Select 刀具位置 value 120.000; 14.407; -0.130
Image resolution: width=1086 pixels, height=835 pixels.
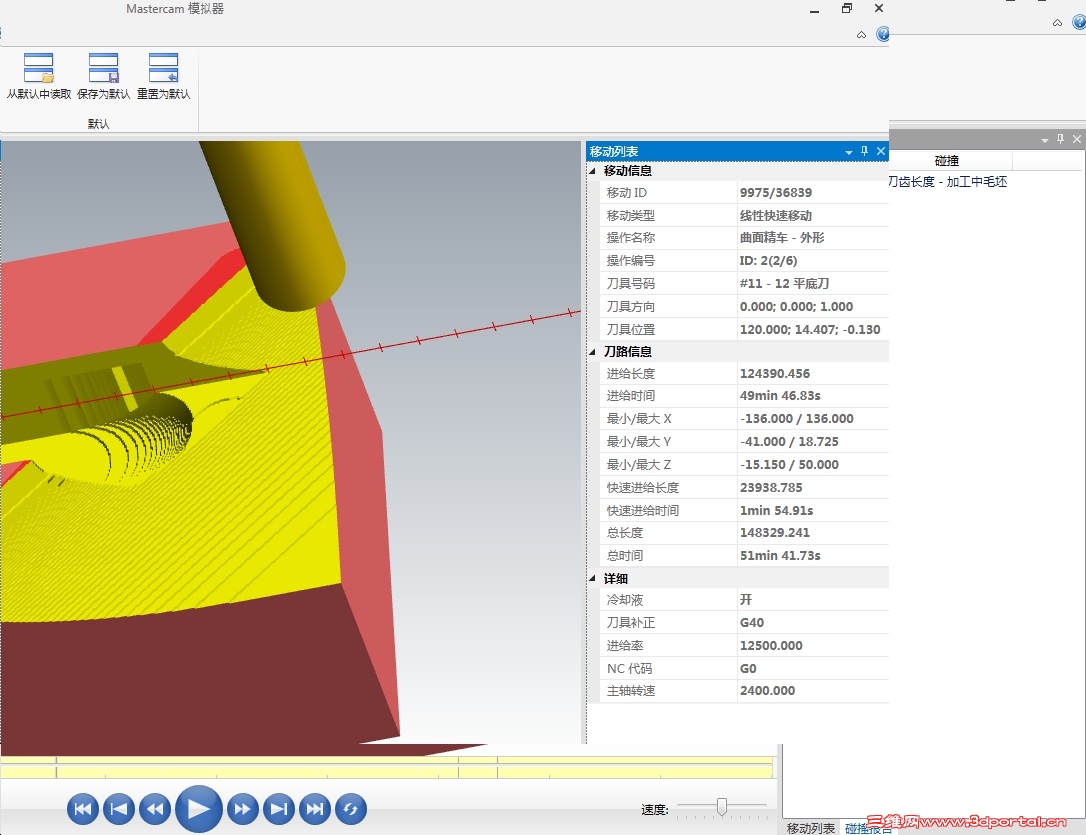click(812, 330)
